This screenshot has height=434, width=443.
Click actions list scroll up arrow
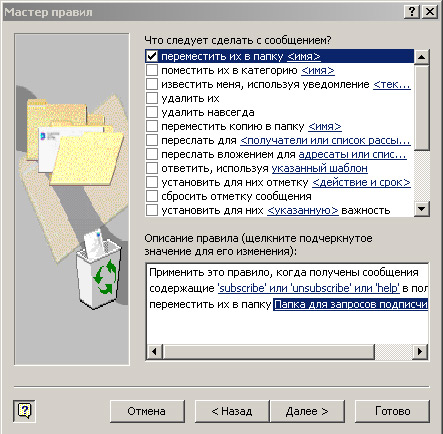tap(422, 57)
